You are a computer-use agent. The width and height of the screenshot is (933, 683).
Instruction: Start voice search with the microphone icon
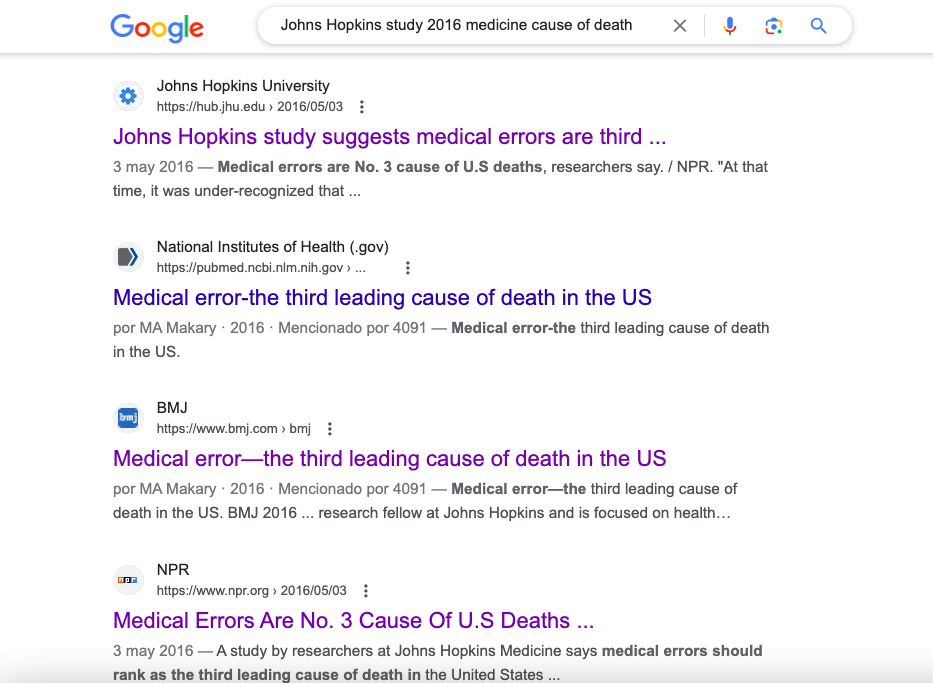pos(730,26)
